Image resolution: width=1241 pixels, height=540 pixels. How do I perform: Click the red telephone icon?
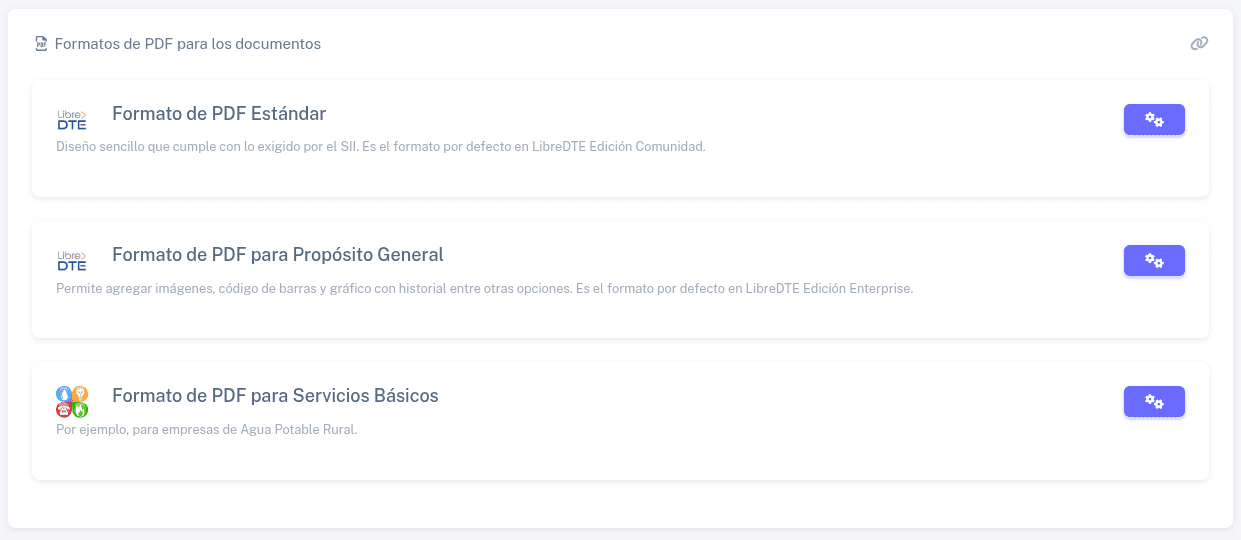pos(64,409)
